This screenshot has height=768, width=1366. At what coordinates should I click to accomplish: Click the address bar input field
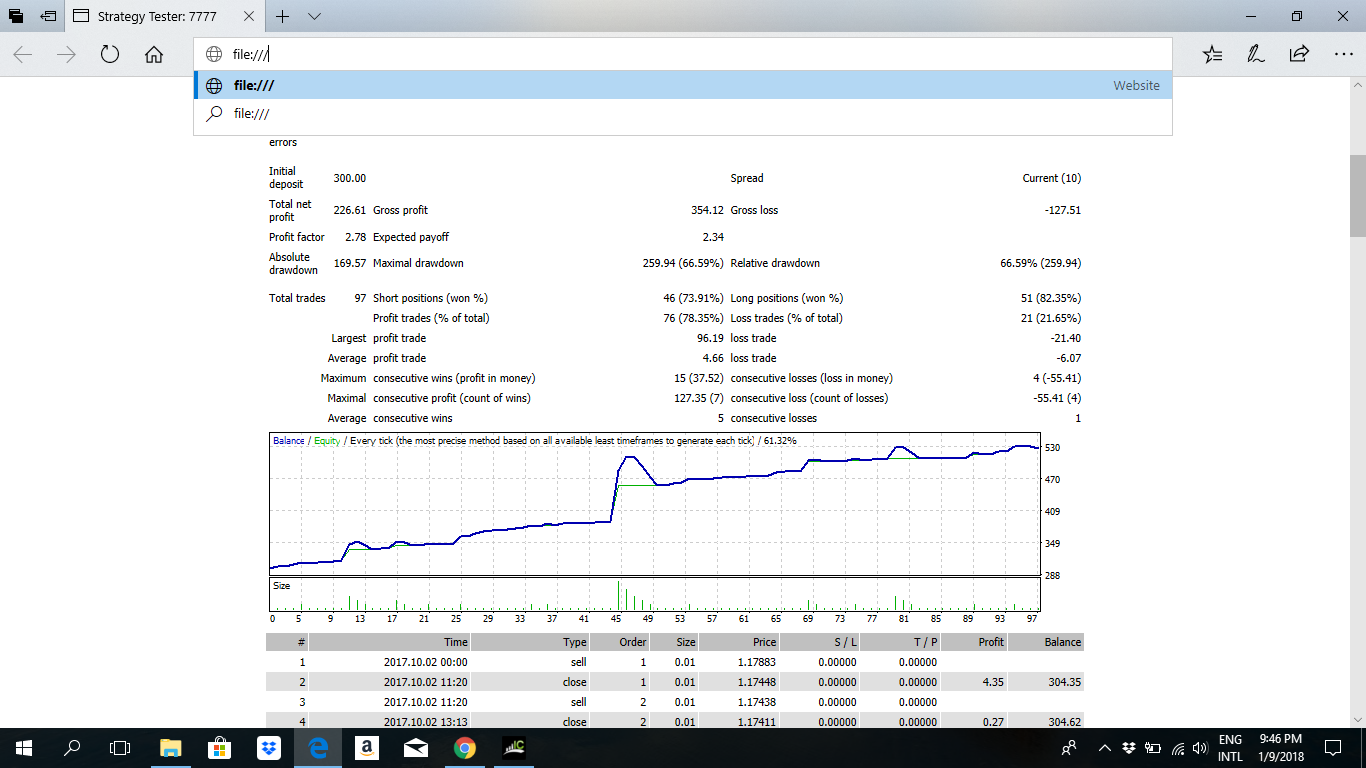(682, 55)
